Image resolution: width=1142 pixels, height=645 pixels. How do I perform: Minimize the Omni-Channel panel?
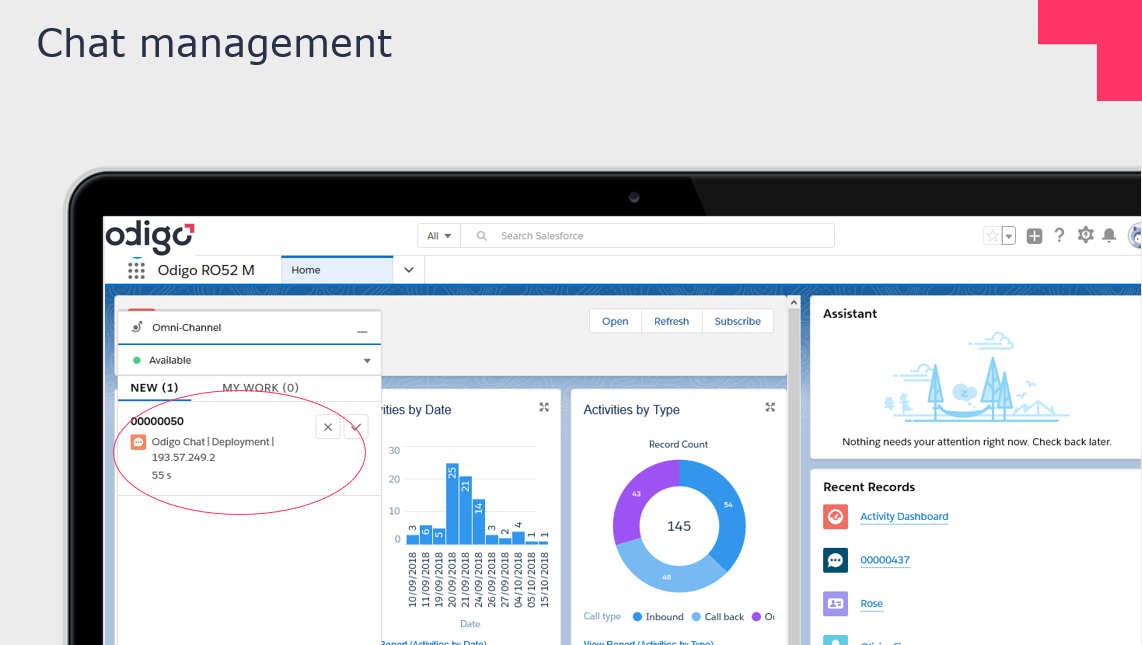pos(362,330)
